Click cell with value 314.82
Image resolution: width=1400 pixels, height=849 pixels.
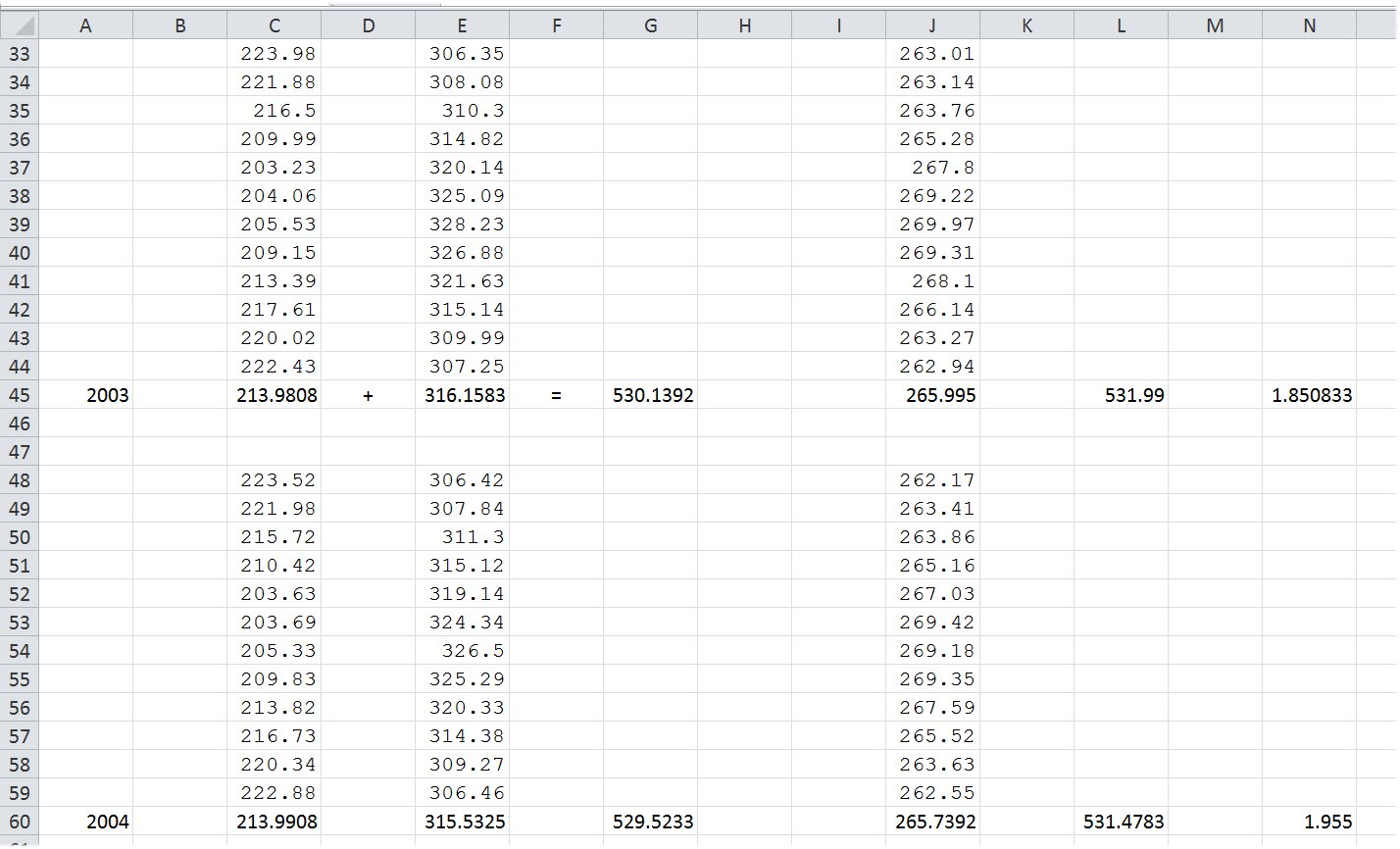(x=462, y=139)
